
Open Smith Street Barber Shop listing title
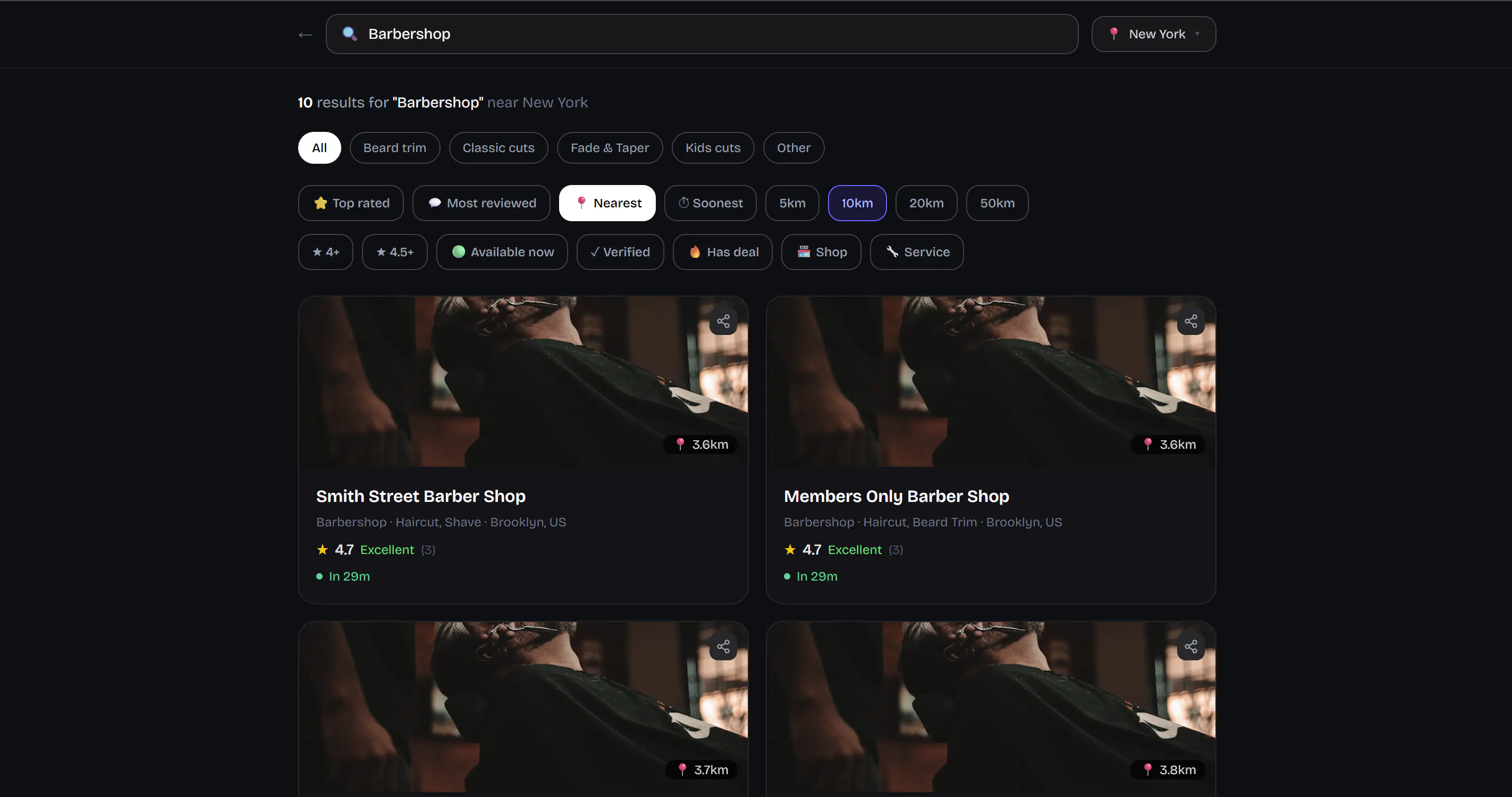click(x=421, y=497)
